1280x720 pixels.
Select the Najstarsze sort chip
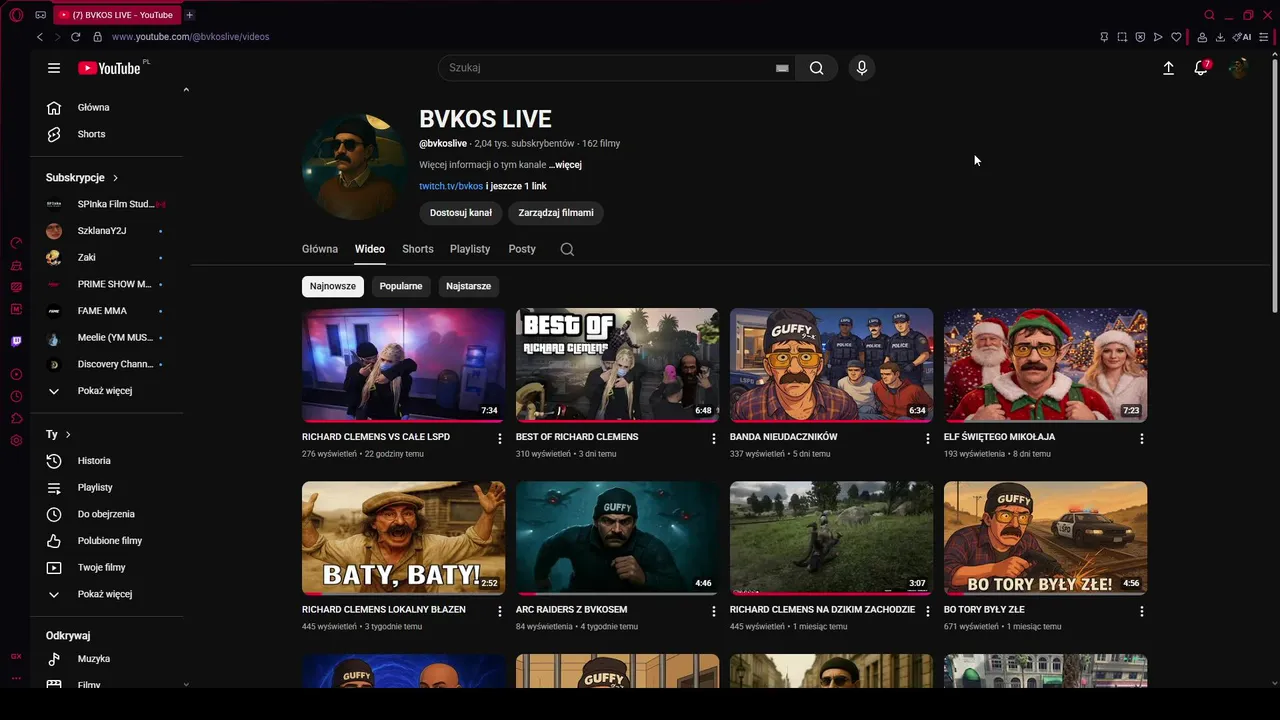[468, 286]
